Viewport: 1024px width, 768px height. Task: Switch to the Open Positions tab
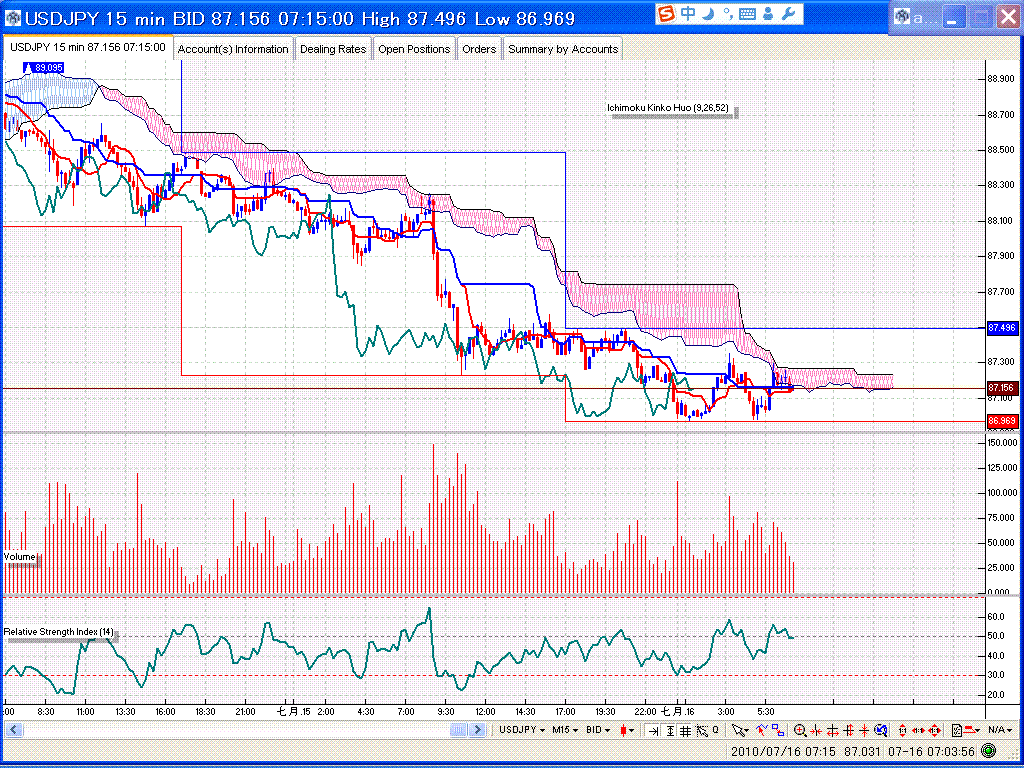pyautogui.click(x=414, y=49)
